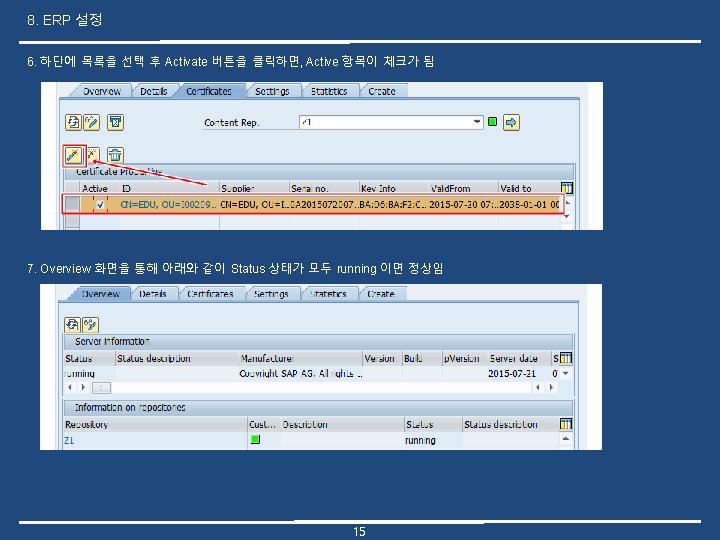720x540 pixels.
Task: Click green status square in Z1 row
Action: point(256,440)
